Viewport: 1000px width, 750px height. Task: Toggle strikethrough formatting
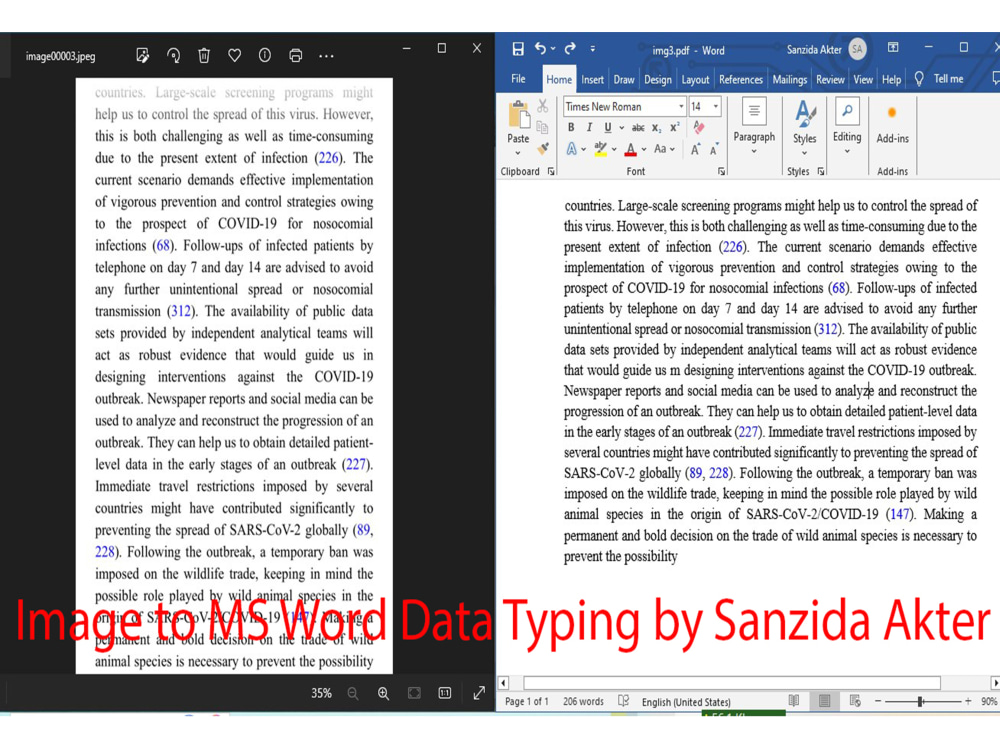(638, 128)
